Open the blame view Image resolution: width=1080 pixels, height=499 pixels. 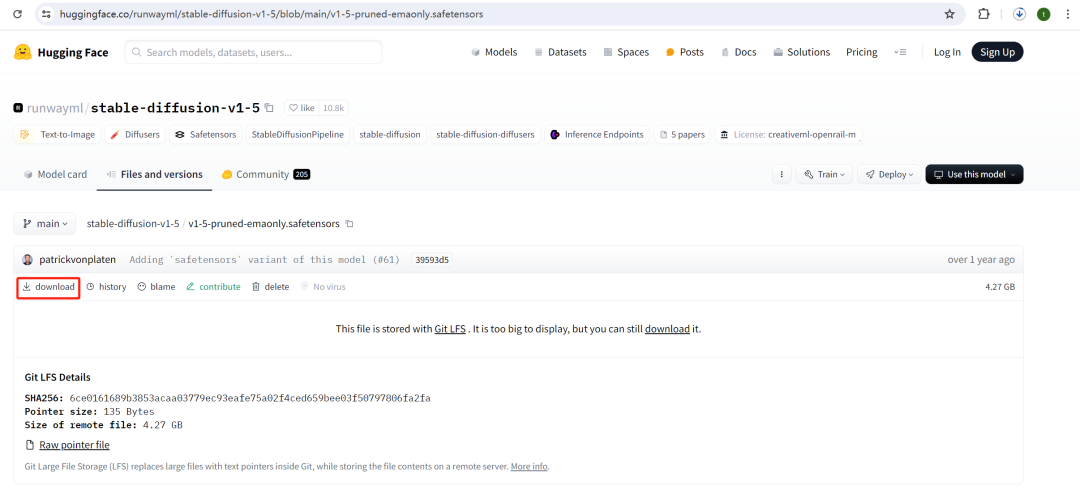click(156, 287)
